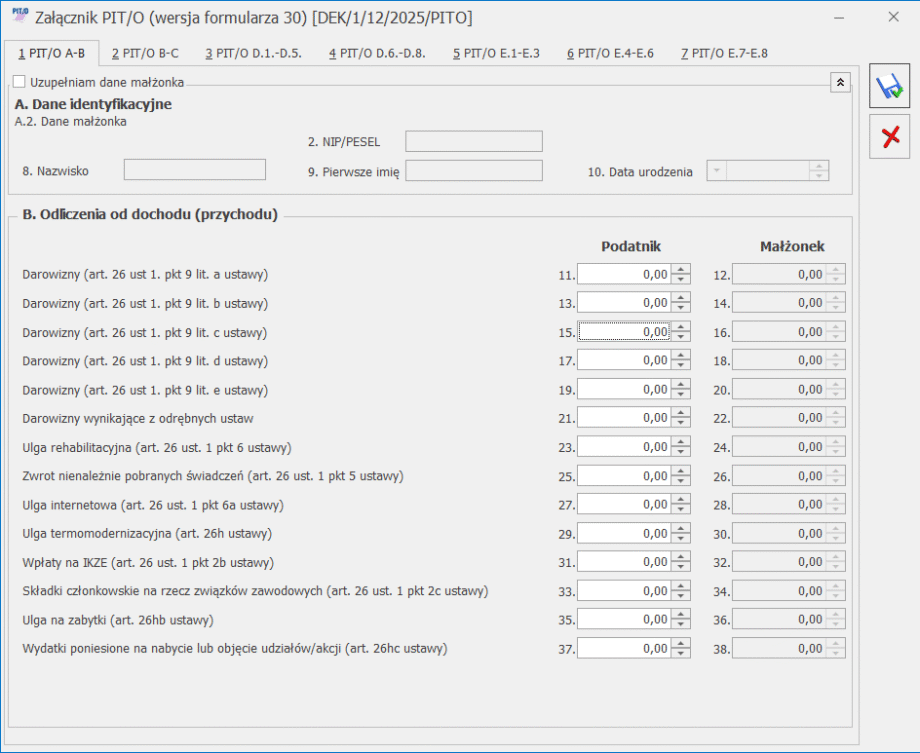
Task: Decrease field 23 Ulga rehabilitacyjna value
Action: (x=680, y=452)
